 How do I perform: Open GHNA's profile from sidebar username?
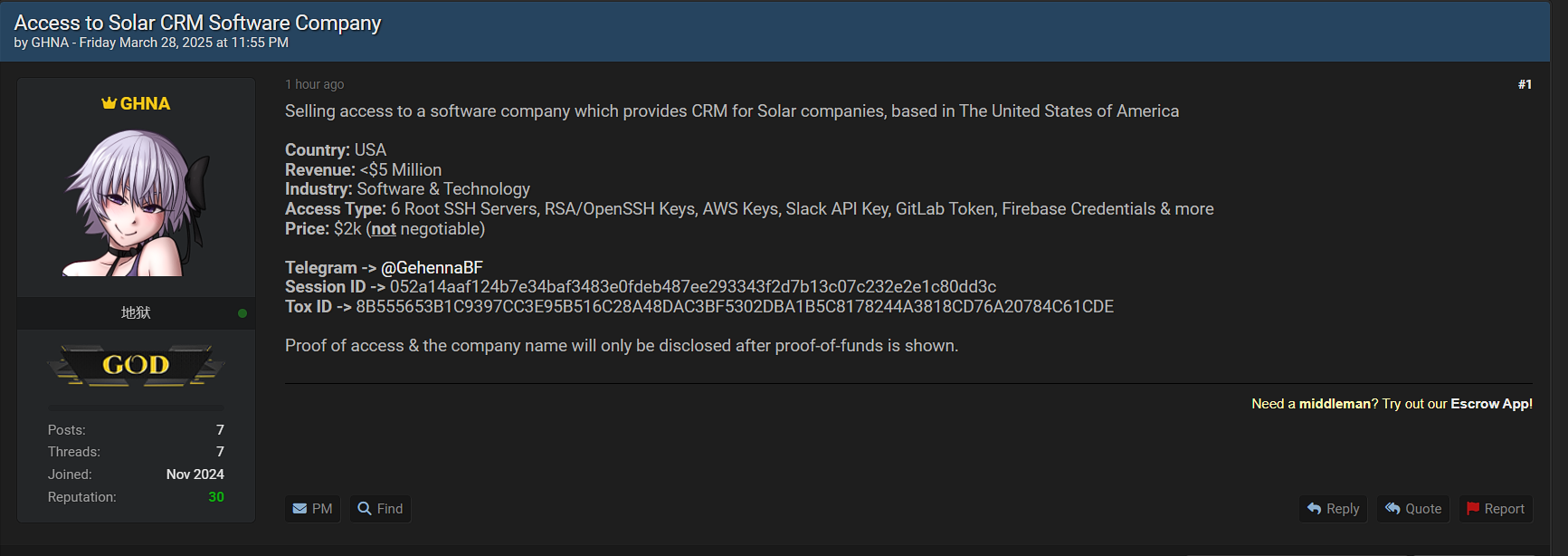coord(145,103)
